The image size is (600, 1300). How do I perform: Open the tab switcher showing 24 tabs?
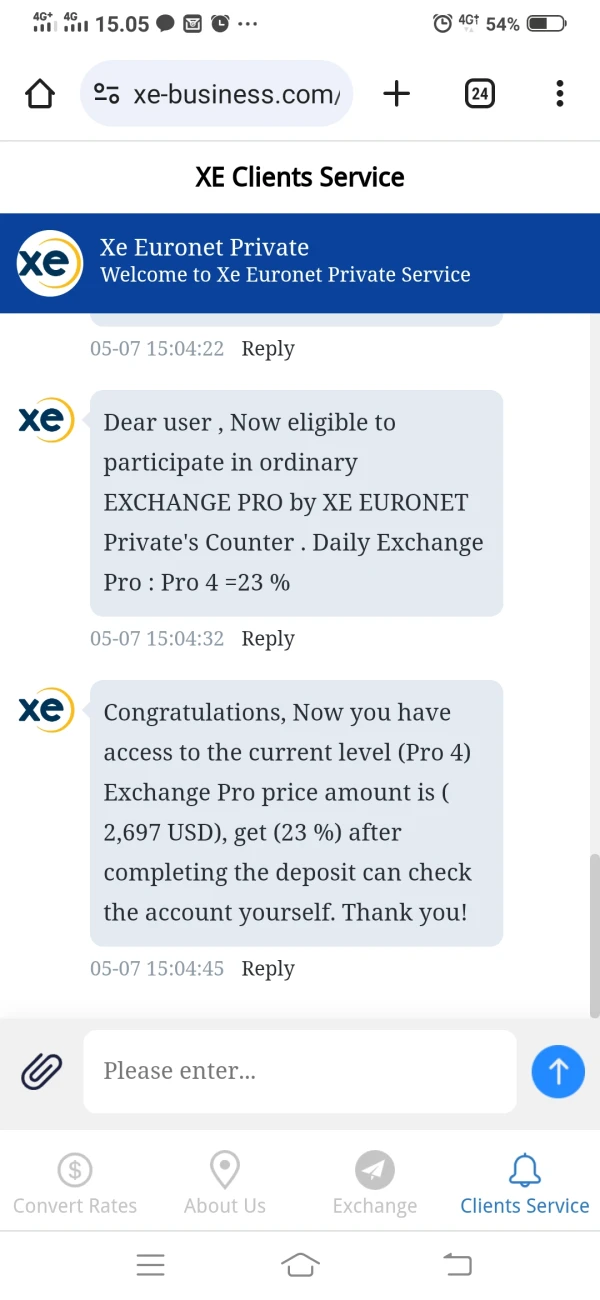(480, 94)
